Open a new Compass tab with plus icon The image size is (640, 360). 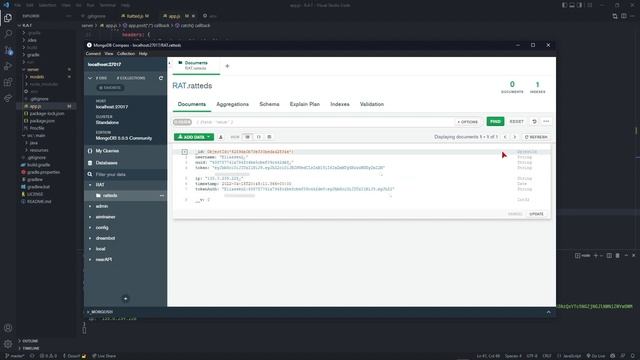pos(227,66)
